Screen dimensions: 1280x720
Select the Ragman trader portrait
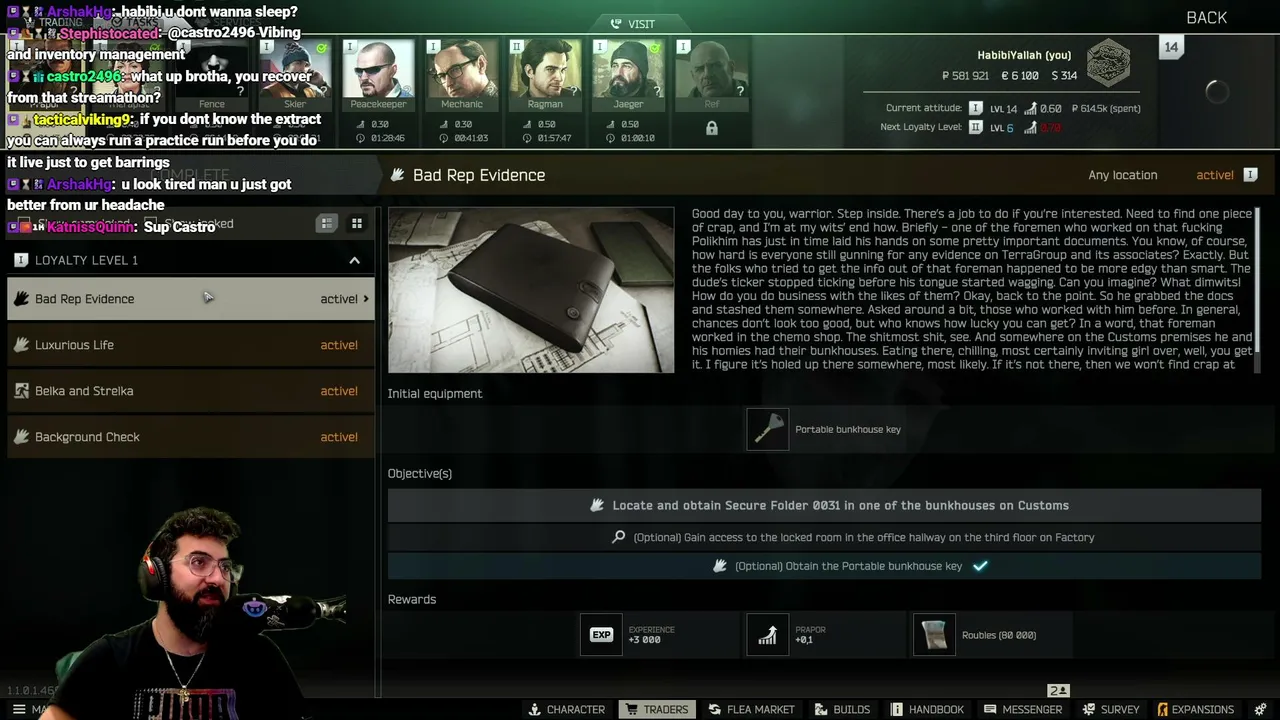[x=545, y=69]
